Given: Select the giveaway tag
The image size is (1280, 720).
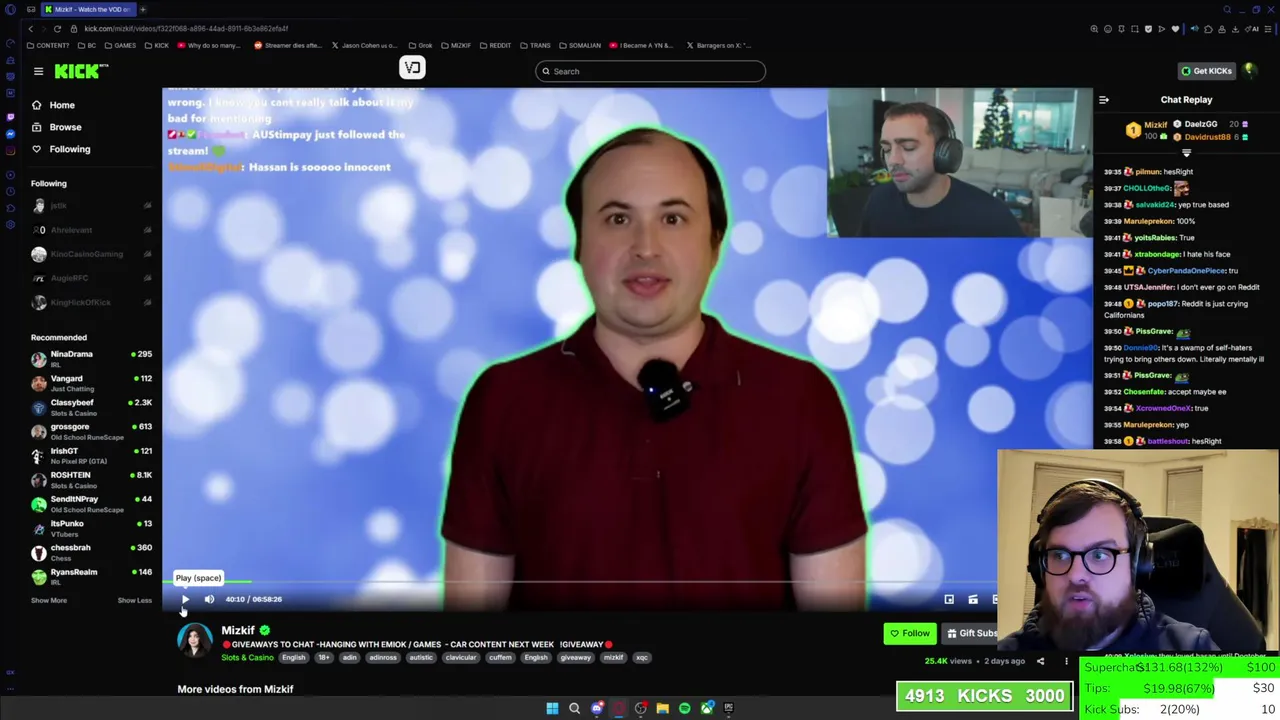Looking at the screenshot, I should 576,658.
